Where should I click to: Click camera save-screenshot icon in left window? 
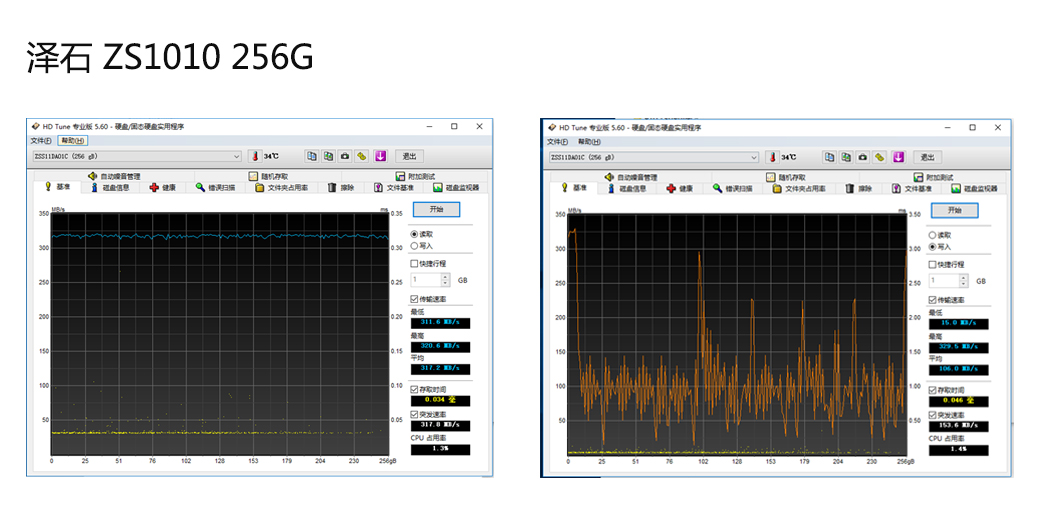tap(345, 156)
